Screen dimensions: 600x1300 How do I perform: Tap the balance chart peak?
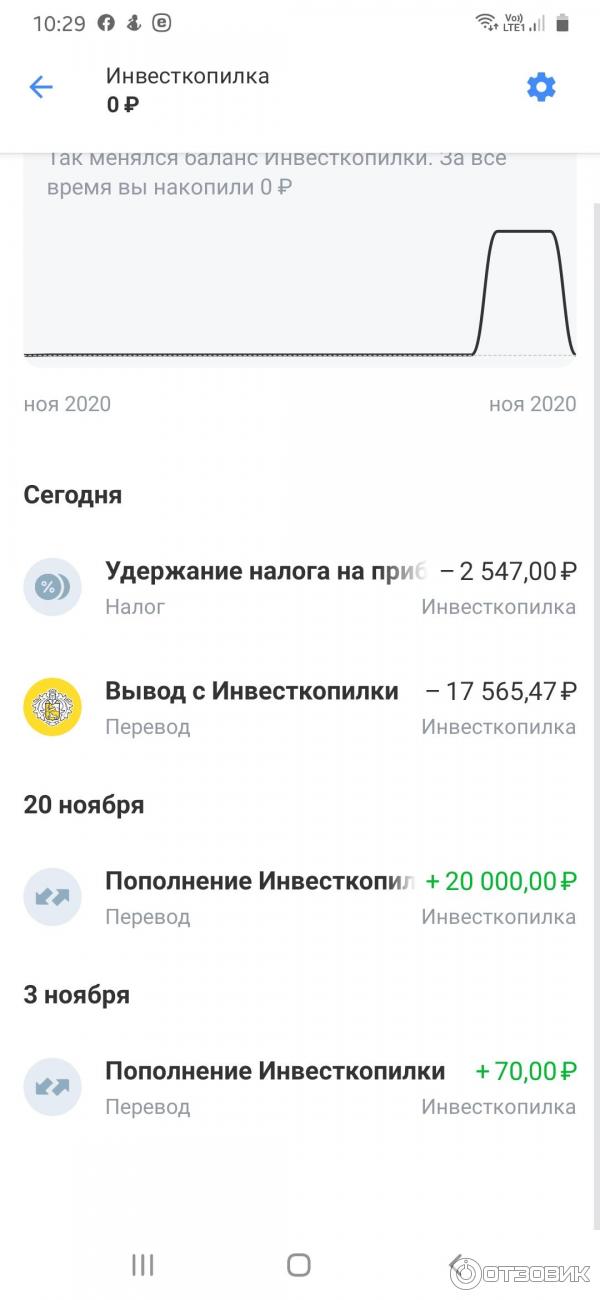click(523, 232)
